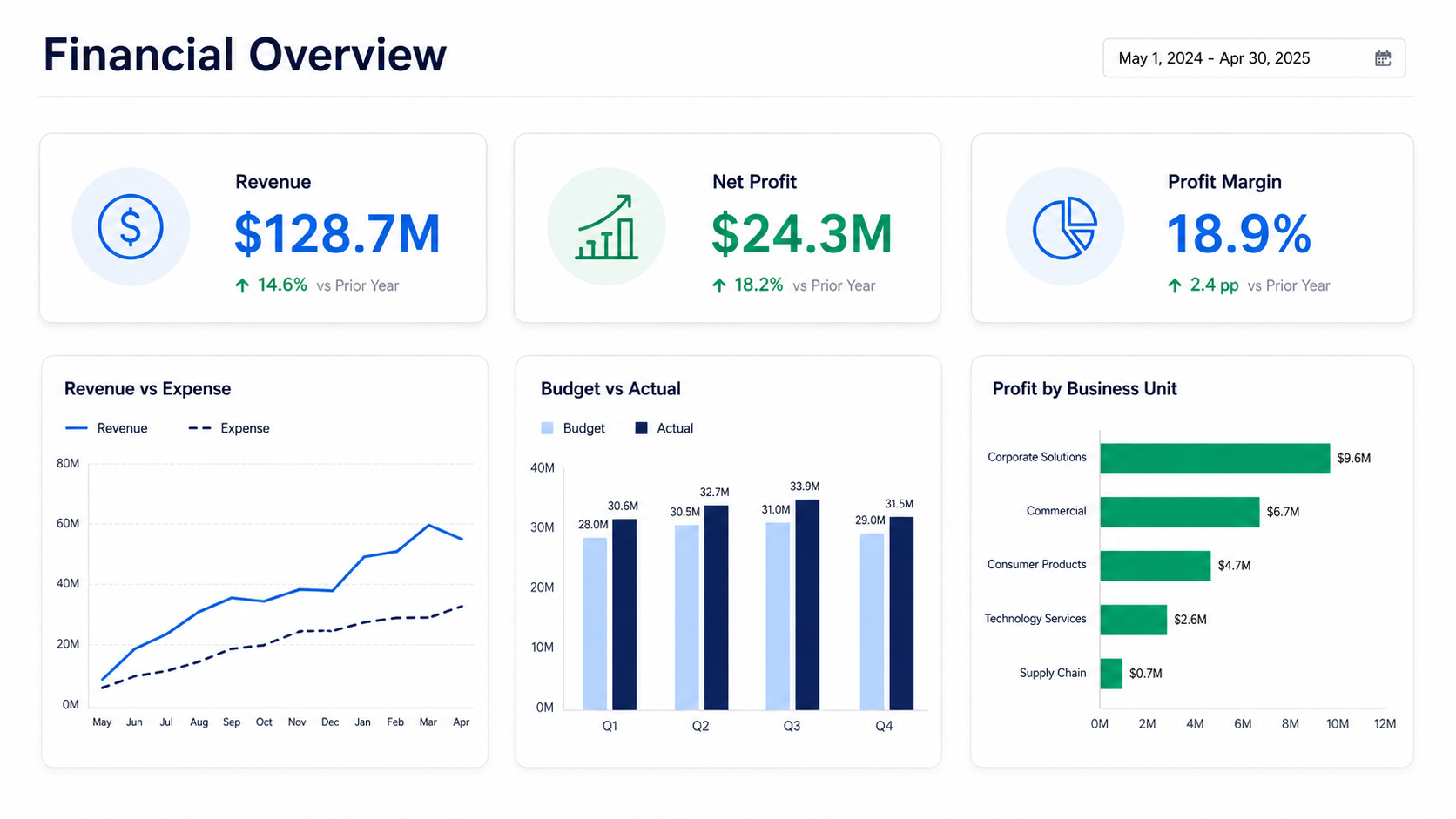1456x819 pixels.
Task: Click the Q3 axis label
Action: click(x=792, y=726)
